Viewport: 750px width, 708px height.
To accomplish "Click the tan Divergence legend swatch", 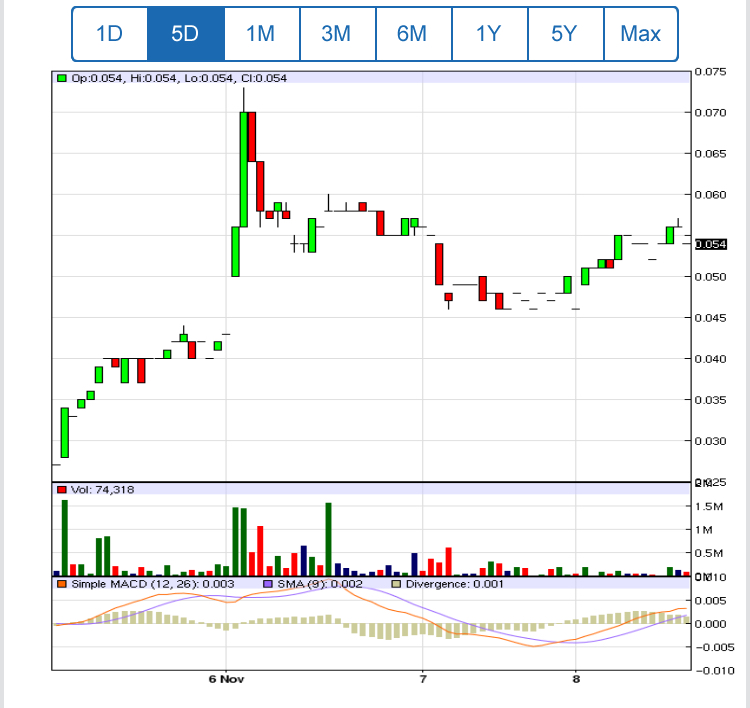I will [x=396, y=584].
